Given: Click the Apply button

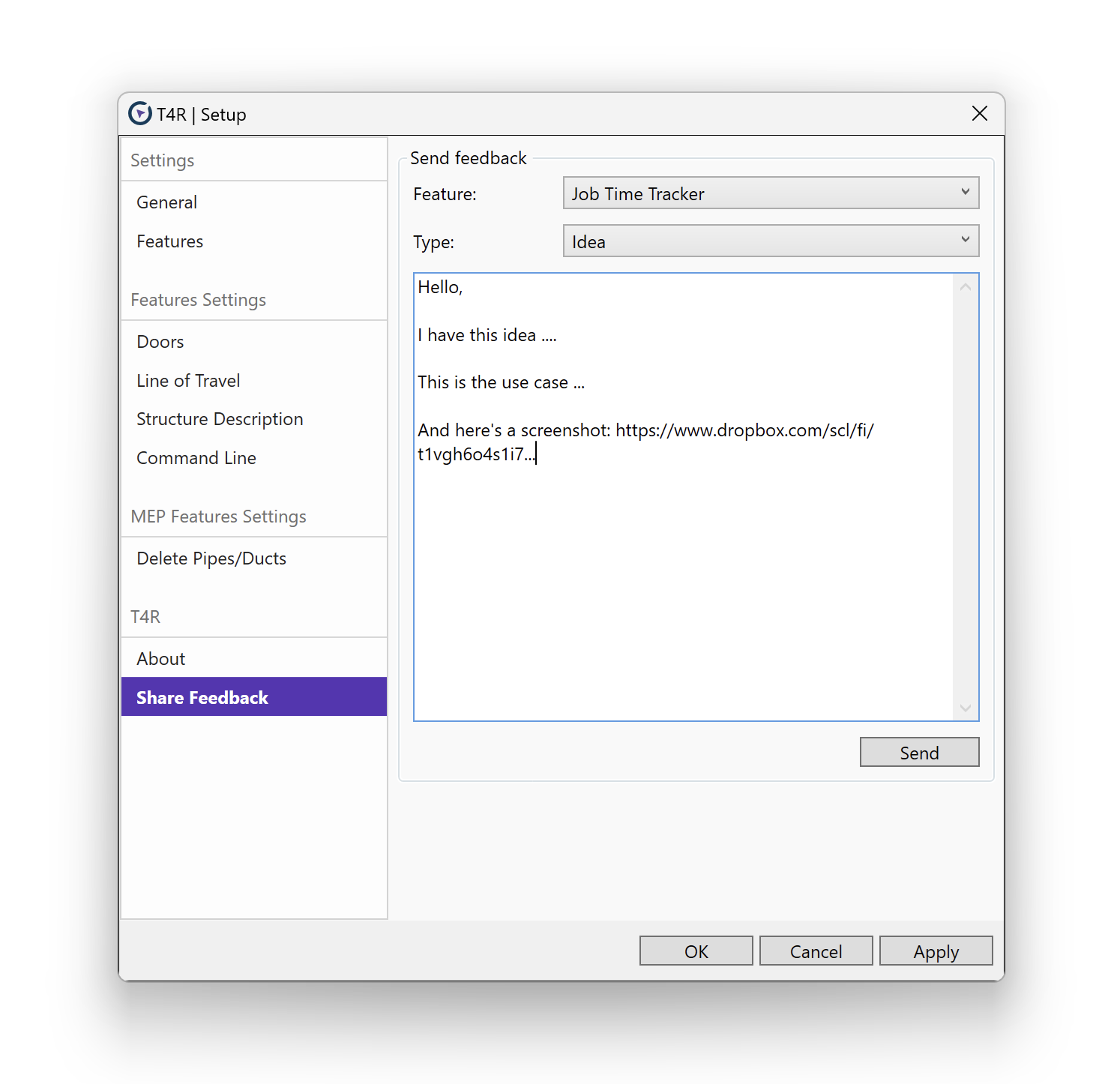Looking at the screenshot, I should tap(936, 951).
